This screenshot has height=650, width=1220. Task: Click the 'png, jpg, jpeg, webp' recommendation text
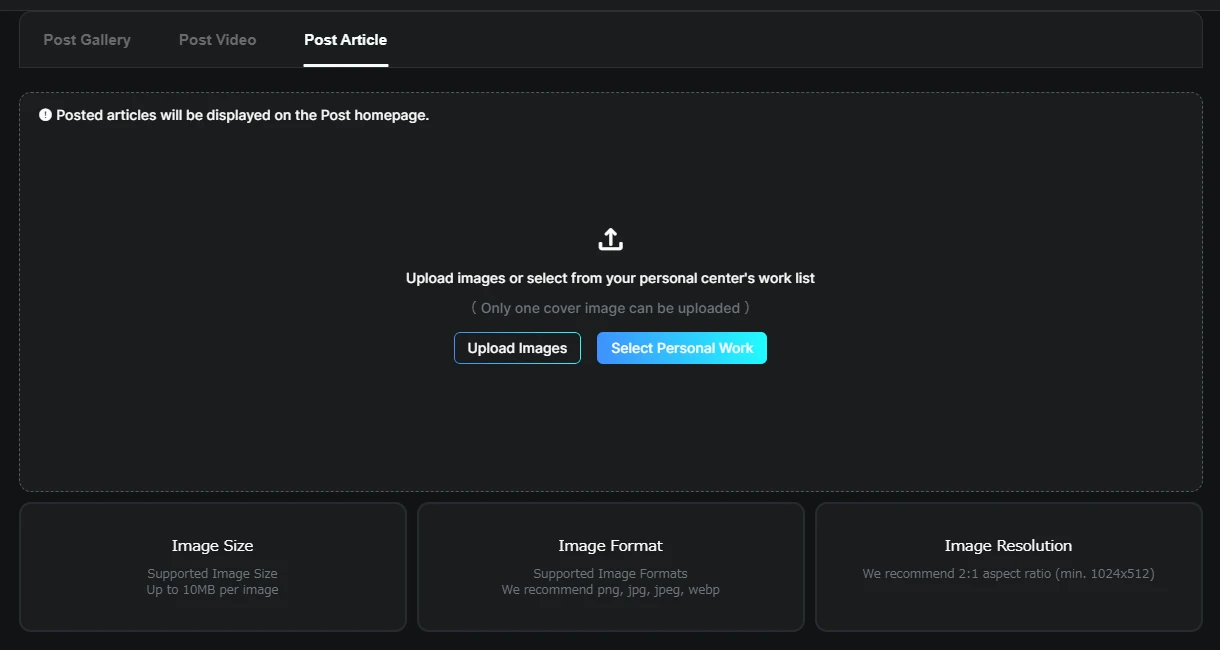[610, 590]
